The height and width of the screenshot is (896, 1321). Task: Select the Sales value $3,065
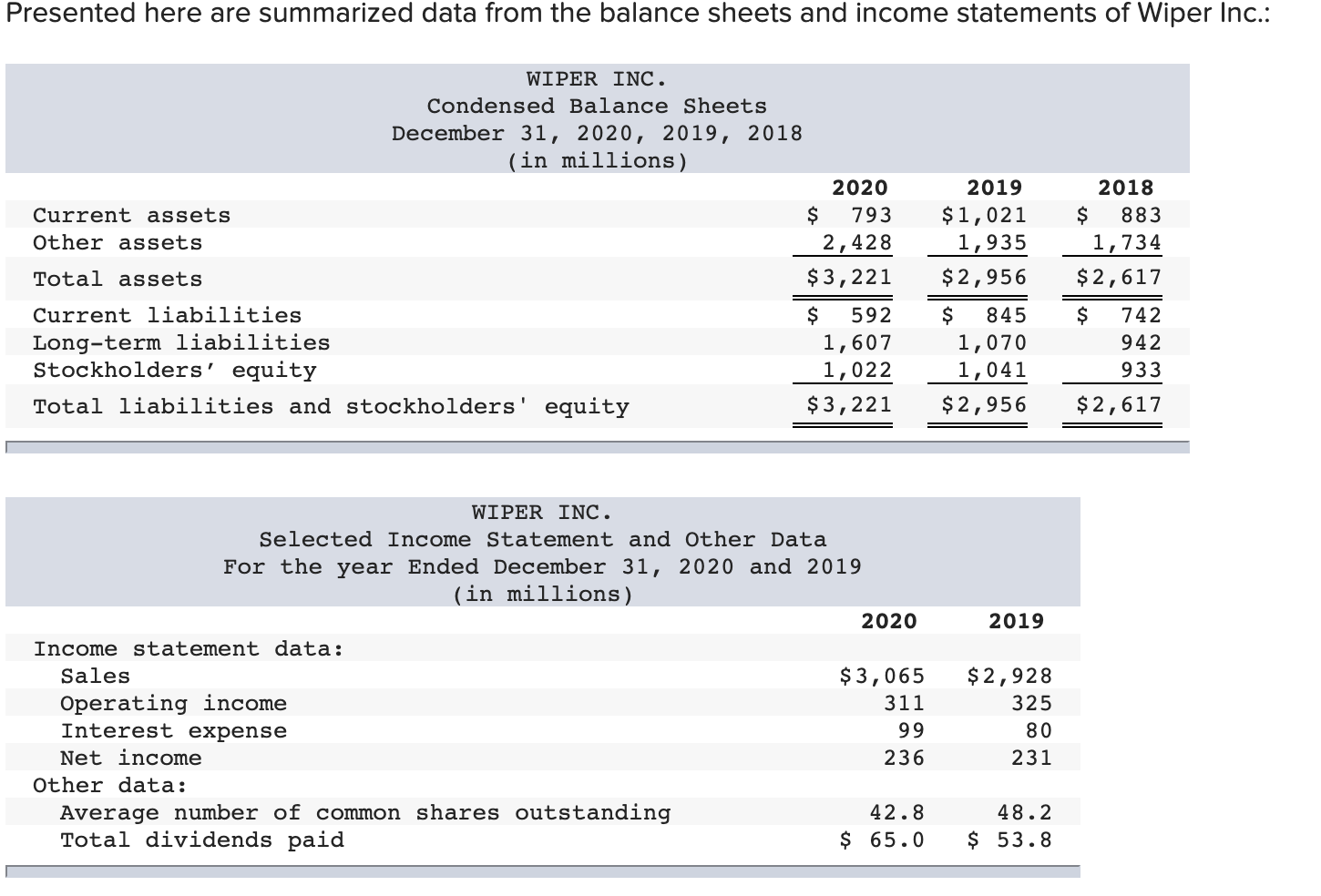[x=880, y=676]
